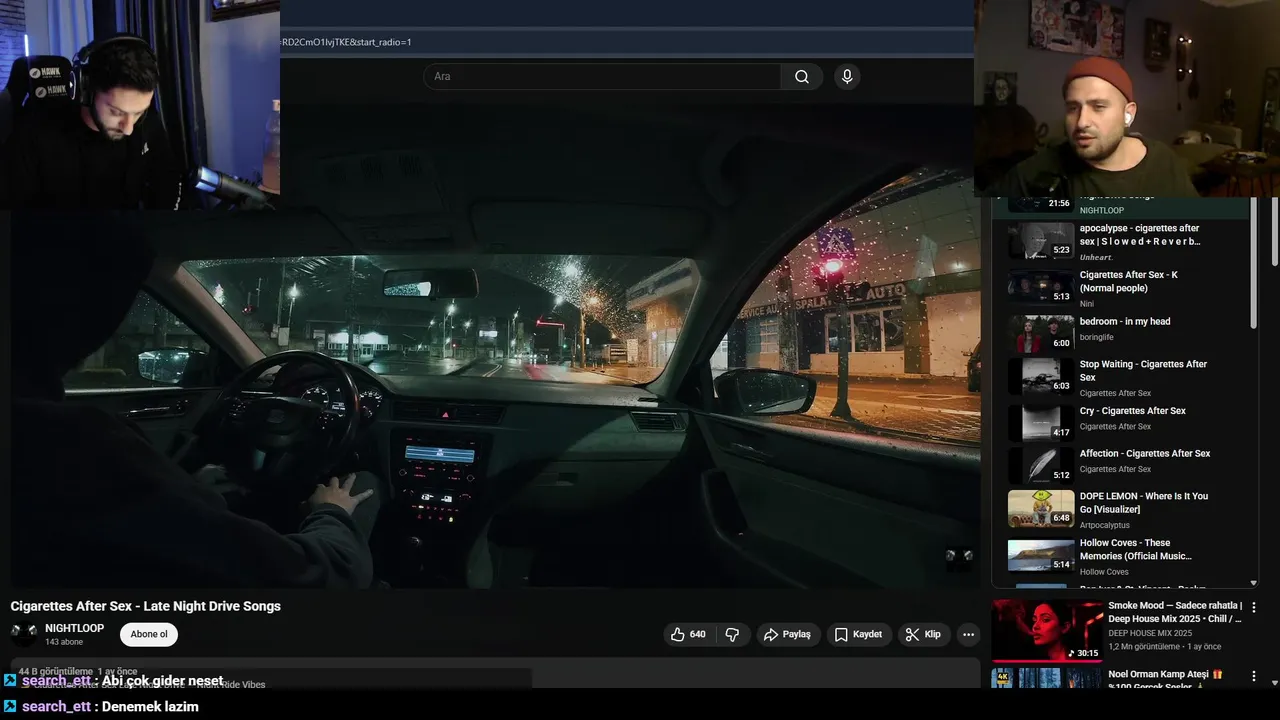
Task: Dislike the video with thumbs-down icon
Action: 732,634
